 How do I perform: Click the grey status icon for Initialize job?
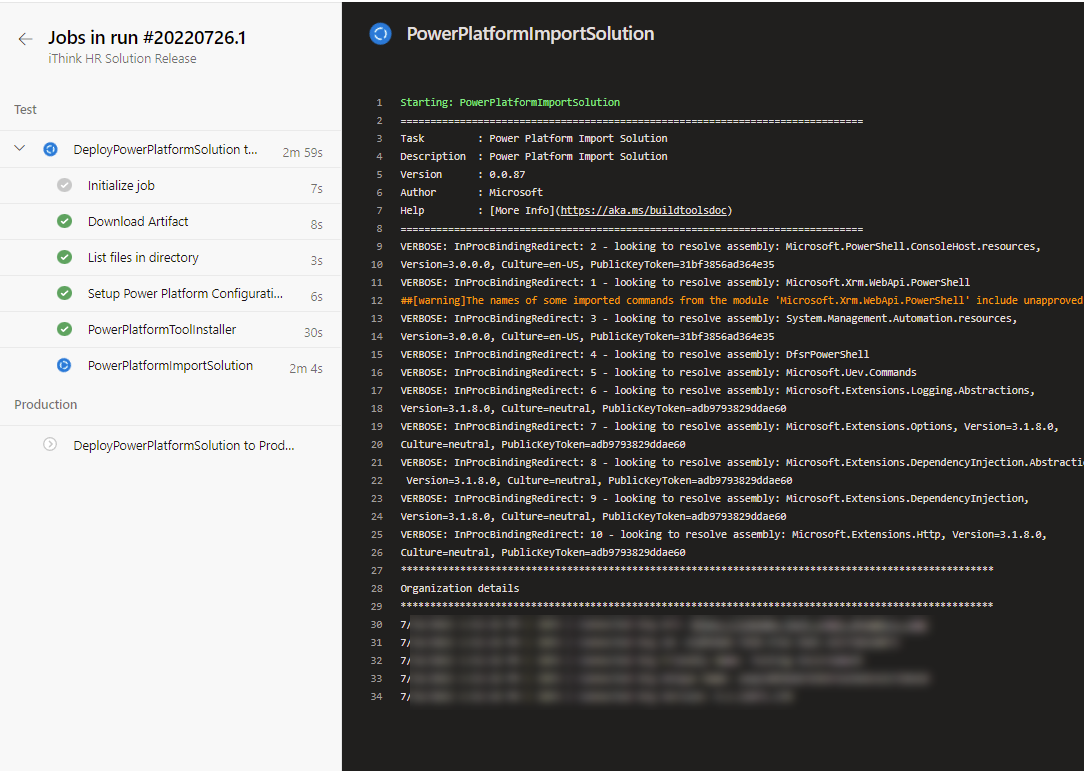click(65, 186)
